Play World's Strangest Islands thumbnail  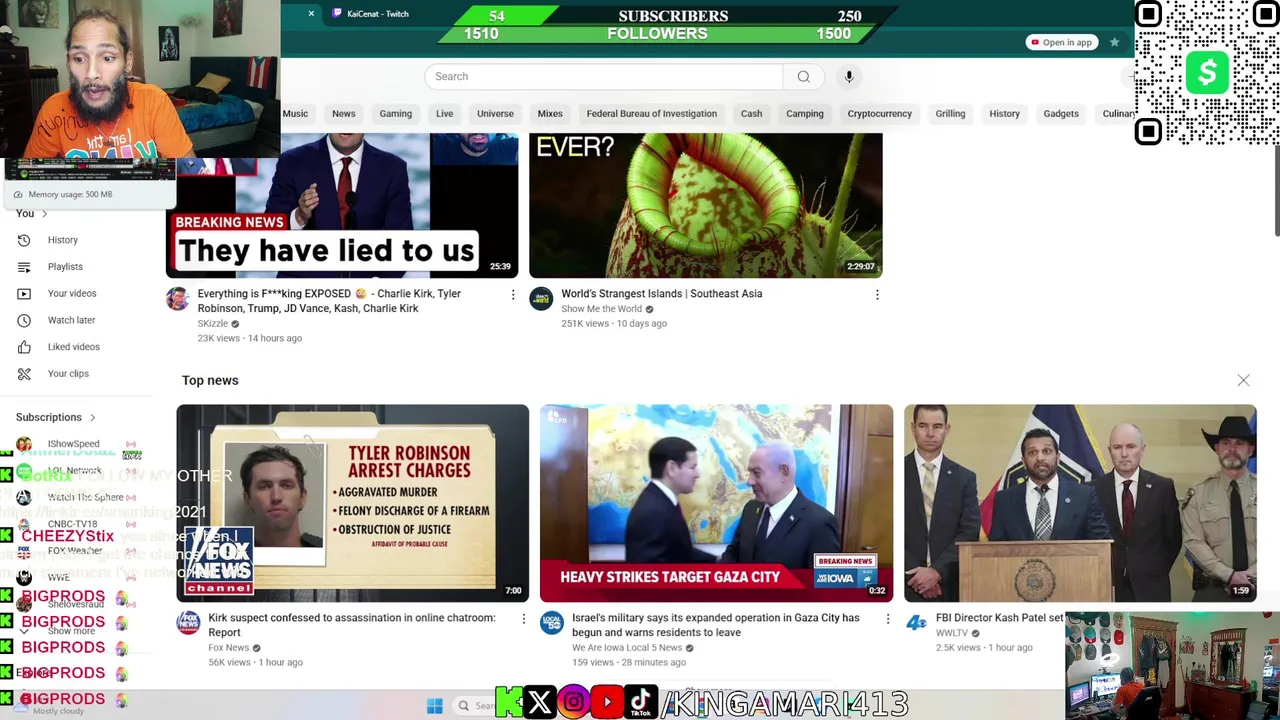[x=706, y=205]
